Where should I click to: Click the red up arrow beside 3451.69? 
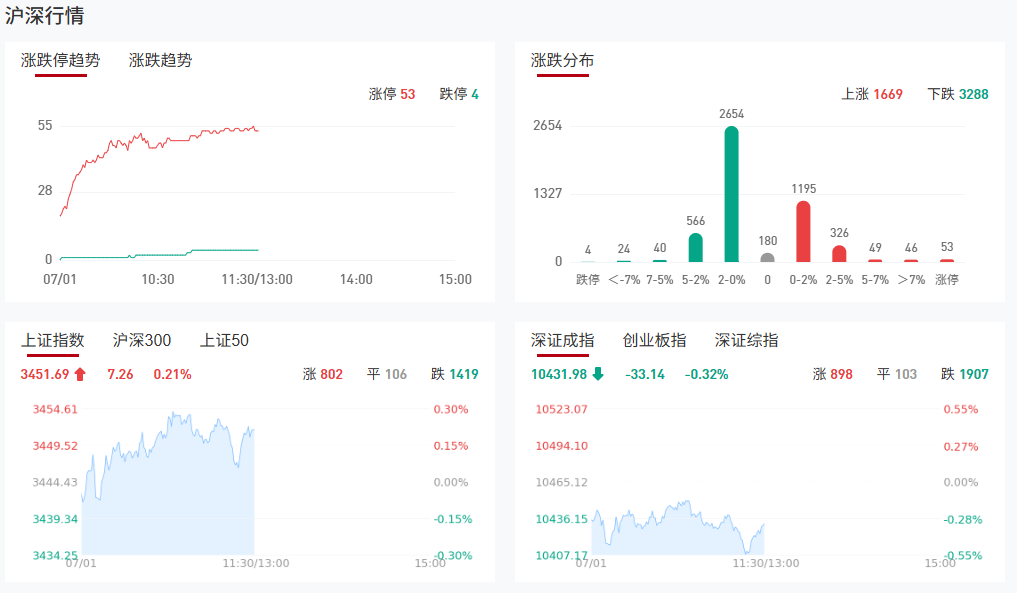81,375
